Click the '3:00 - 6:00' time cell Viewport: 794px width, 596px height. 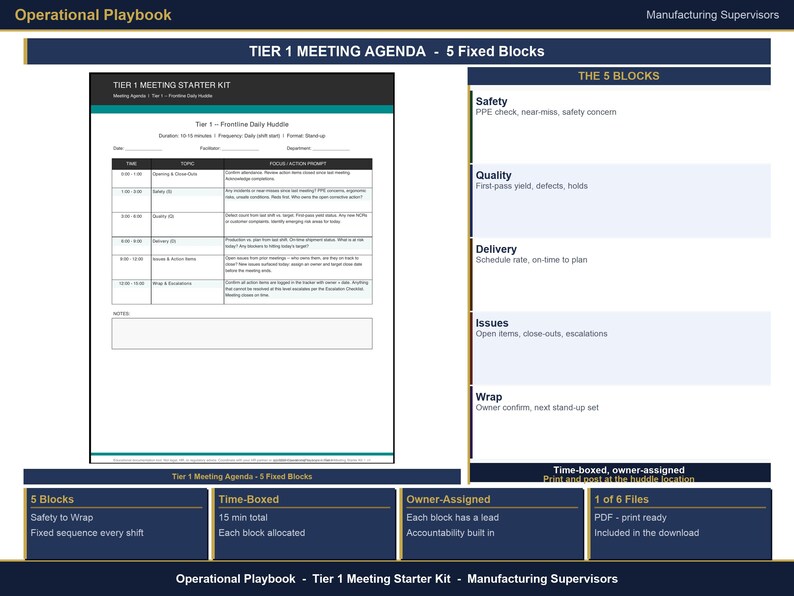pyautogui.click(x=132, y=224)
